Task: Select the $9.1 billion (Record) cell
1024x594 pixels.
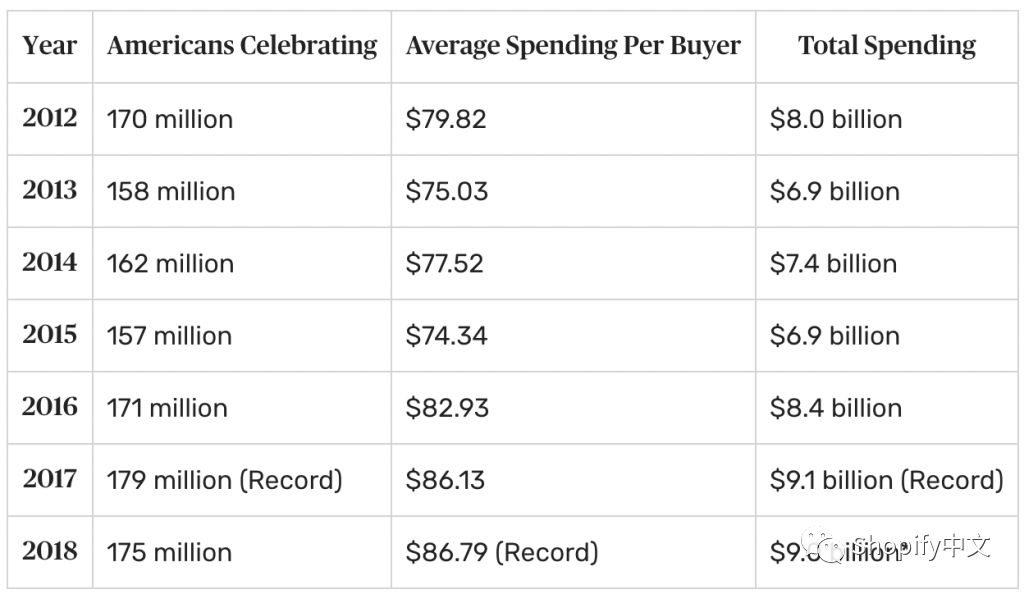Action: (886, 480)
